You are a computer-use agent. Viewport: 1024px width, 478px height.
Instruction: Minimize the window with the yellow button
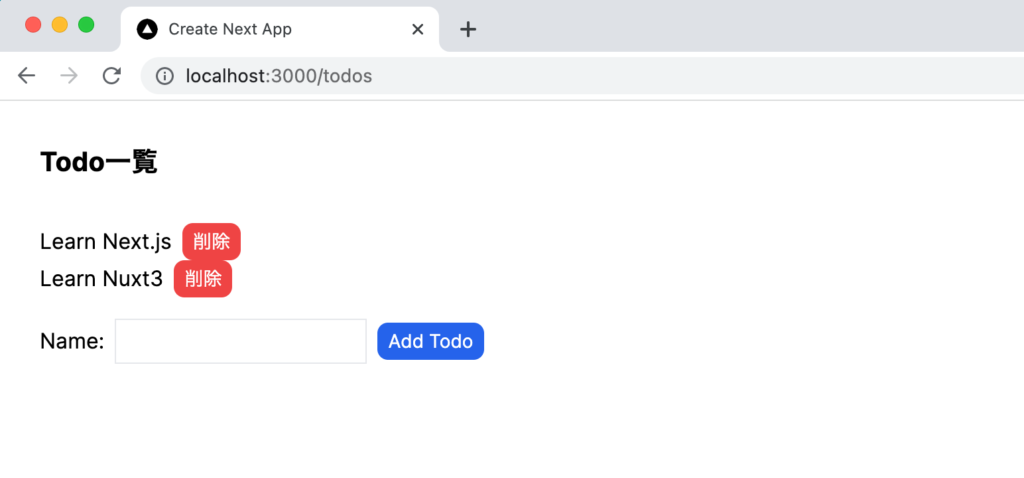tap(60, 25)
